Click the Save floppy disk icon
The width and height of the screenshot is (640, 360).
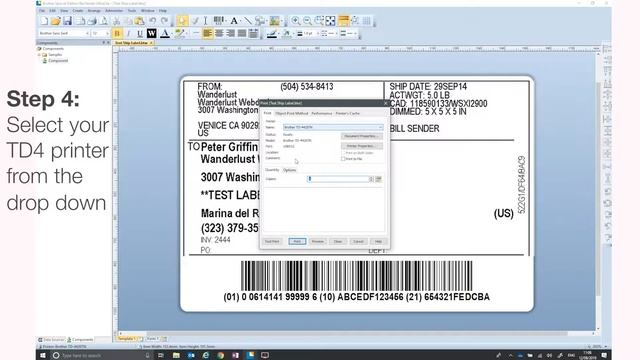pos(67,21)
